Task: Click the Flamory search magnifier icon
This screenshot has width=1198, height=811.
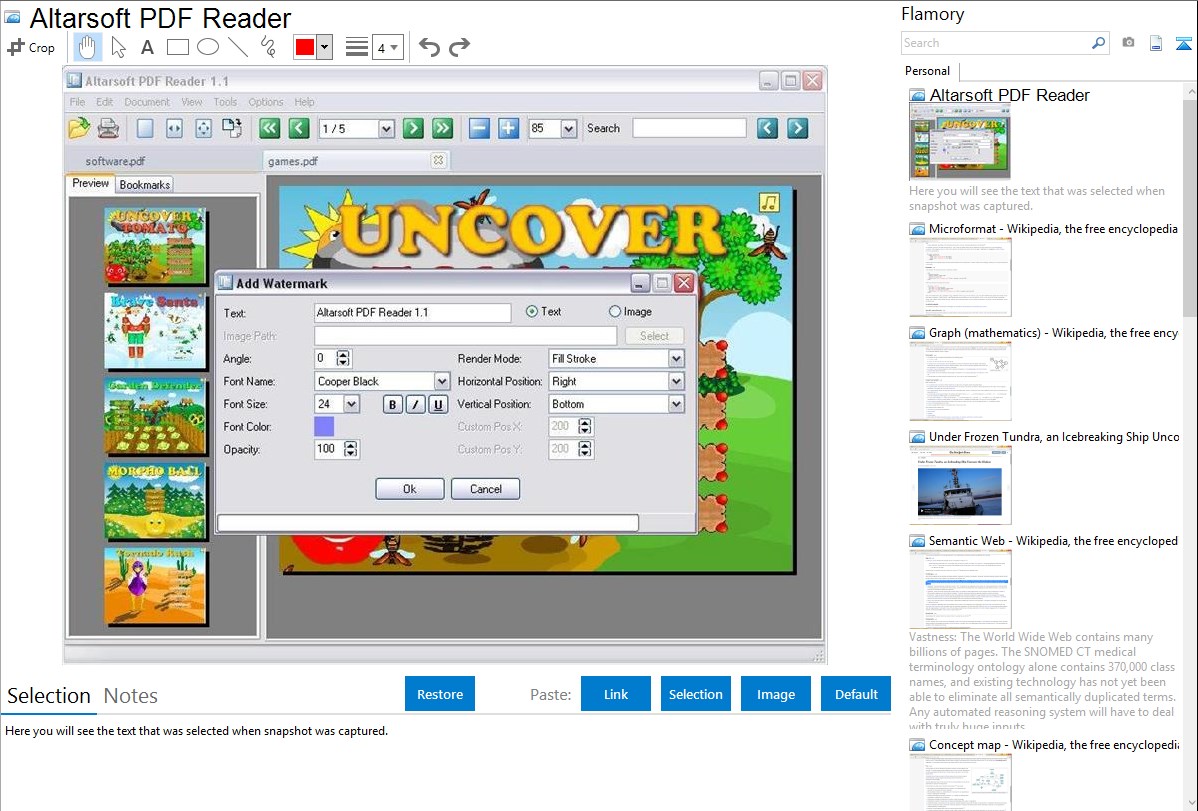Action: click(1099, 43)
